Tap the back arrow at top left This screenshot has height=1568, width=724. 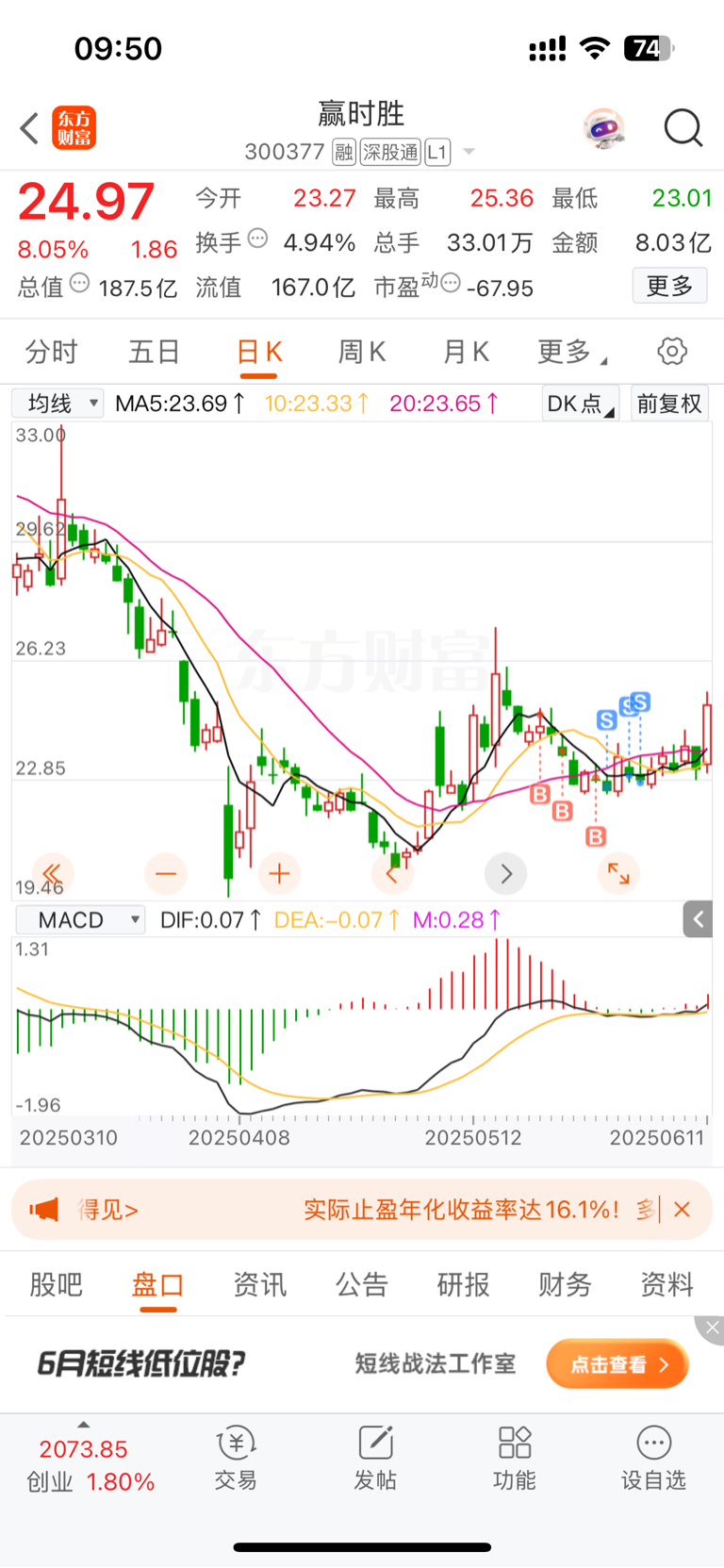pyautogui.click(x=29, y=128)
